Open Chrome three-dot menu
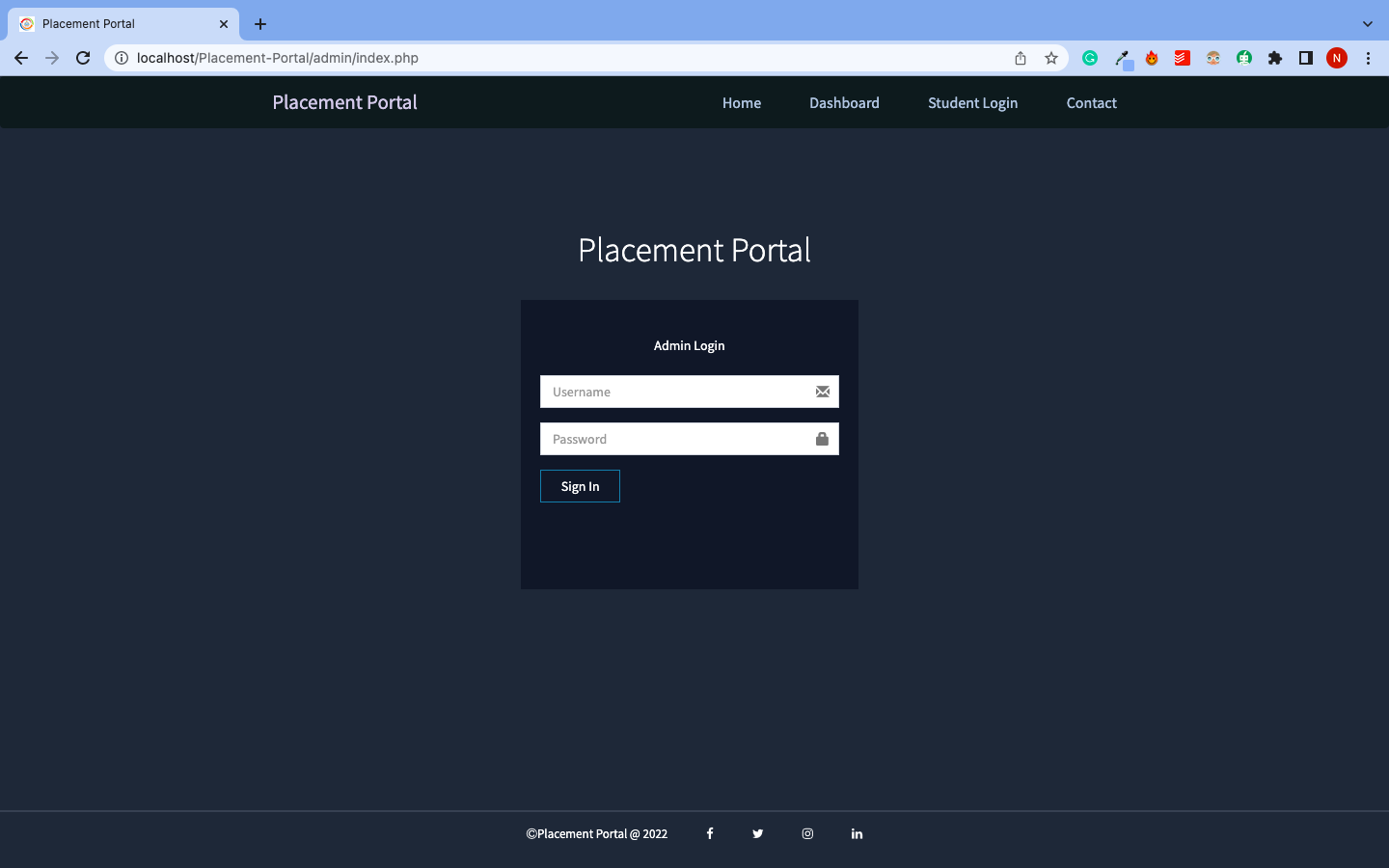The image size is (1389, 868). [x=1368, y=58]
